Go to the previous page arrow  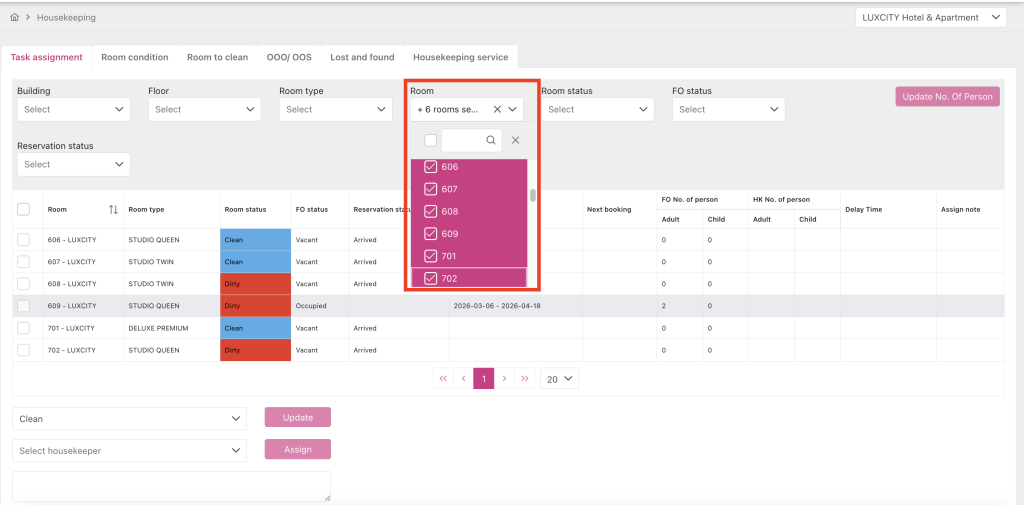463,379
